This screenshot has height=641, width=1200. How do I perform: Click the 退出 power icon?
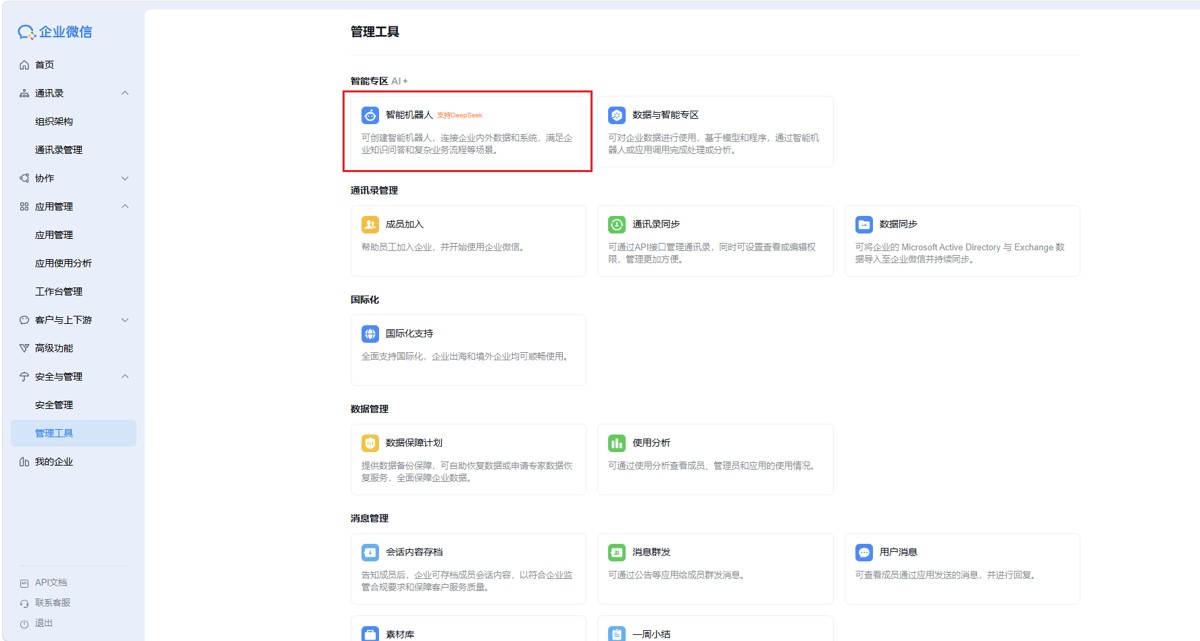click(24, 624)
